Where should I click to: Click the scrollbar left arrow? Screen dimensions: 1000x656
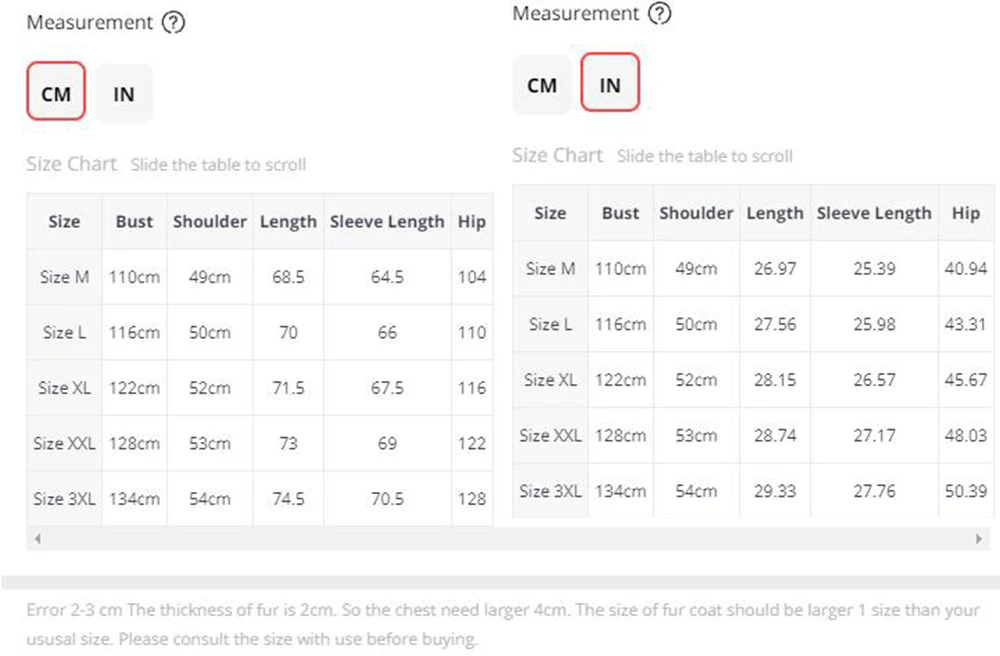(x=38, y=539)
